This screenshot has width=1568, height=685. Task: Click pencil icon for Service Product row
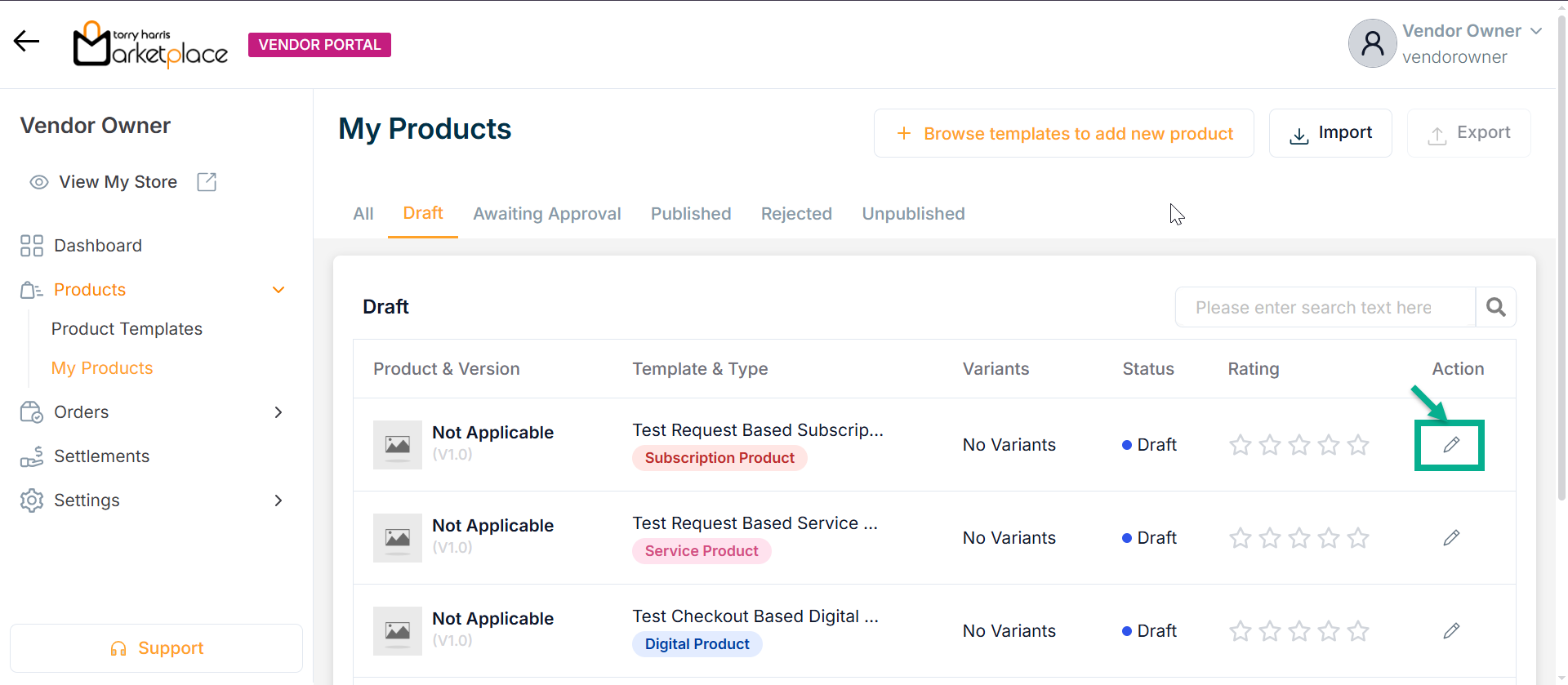1450,538
